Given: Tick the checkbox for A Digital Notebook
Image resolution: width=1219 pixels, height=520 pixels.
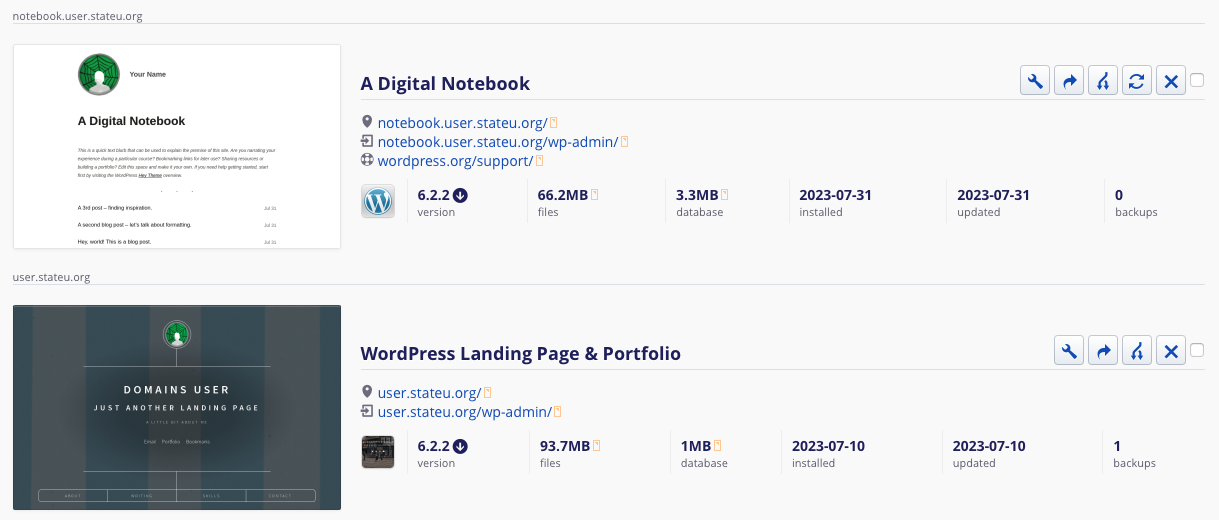Looking at the screenshot, I should 1197,80.
